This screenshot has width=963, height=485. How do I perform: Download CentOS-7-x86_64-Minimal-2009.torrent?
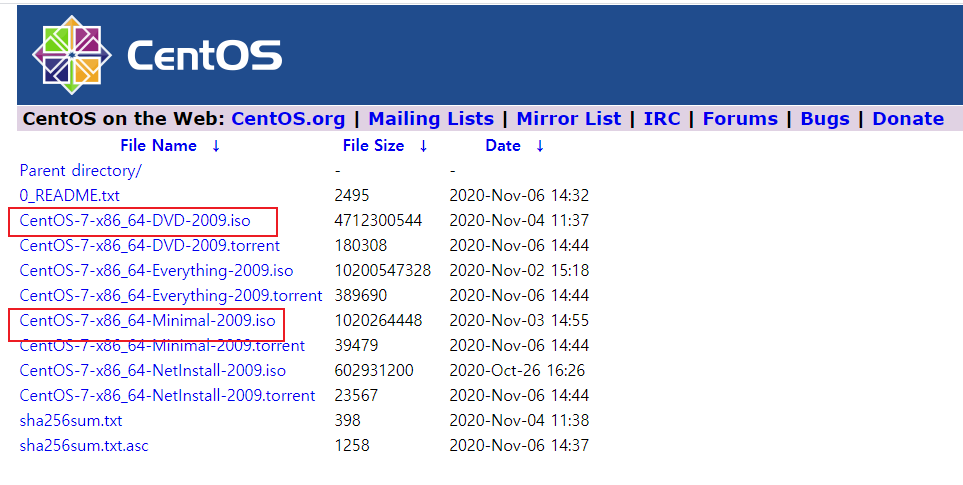pyautogui.click(x=162, y=346)
